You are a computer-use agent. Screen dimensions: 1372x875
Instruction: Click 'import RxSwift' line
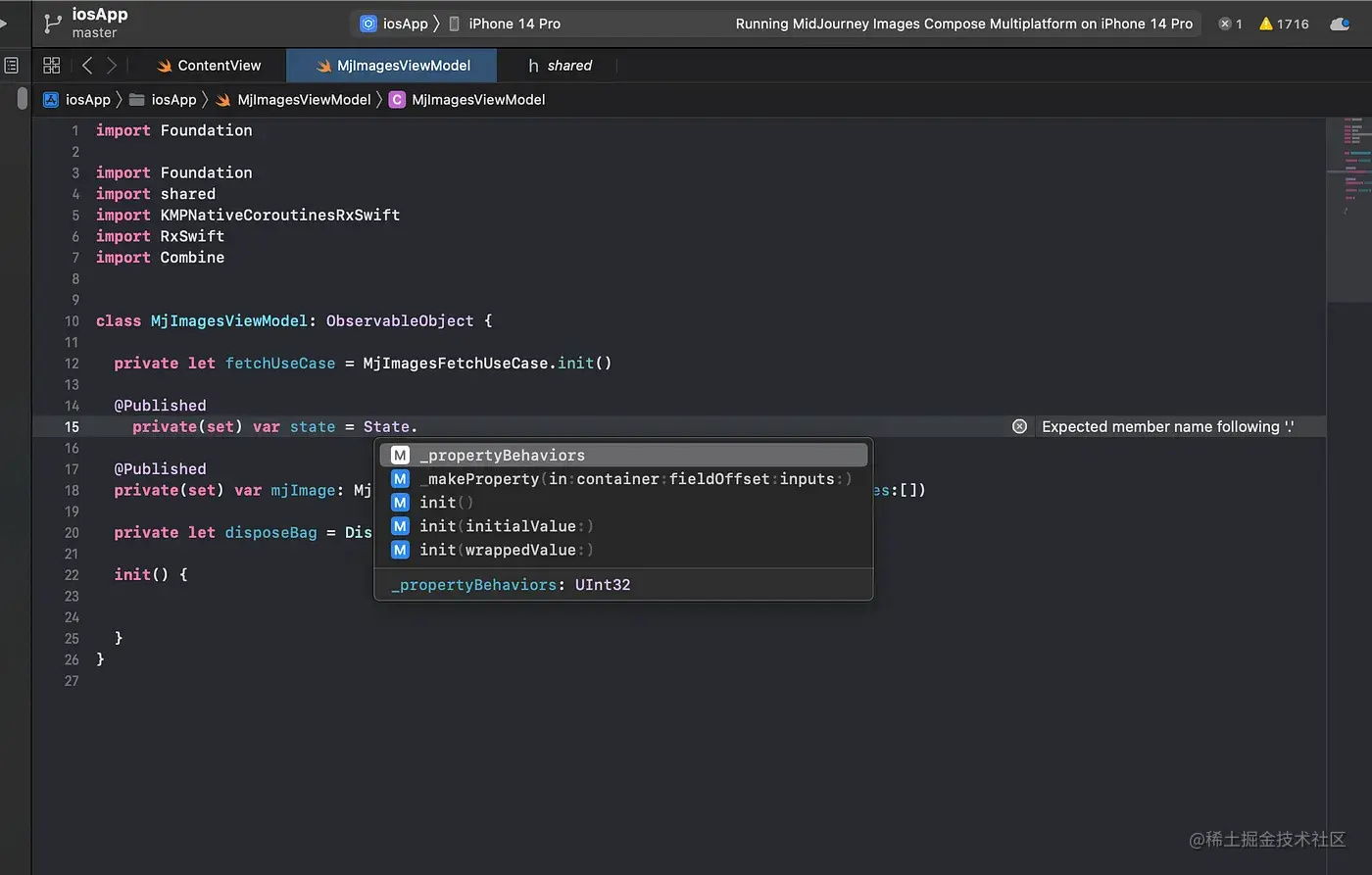click(160, 236)
